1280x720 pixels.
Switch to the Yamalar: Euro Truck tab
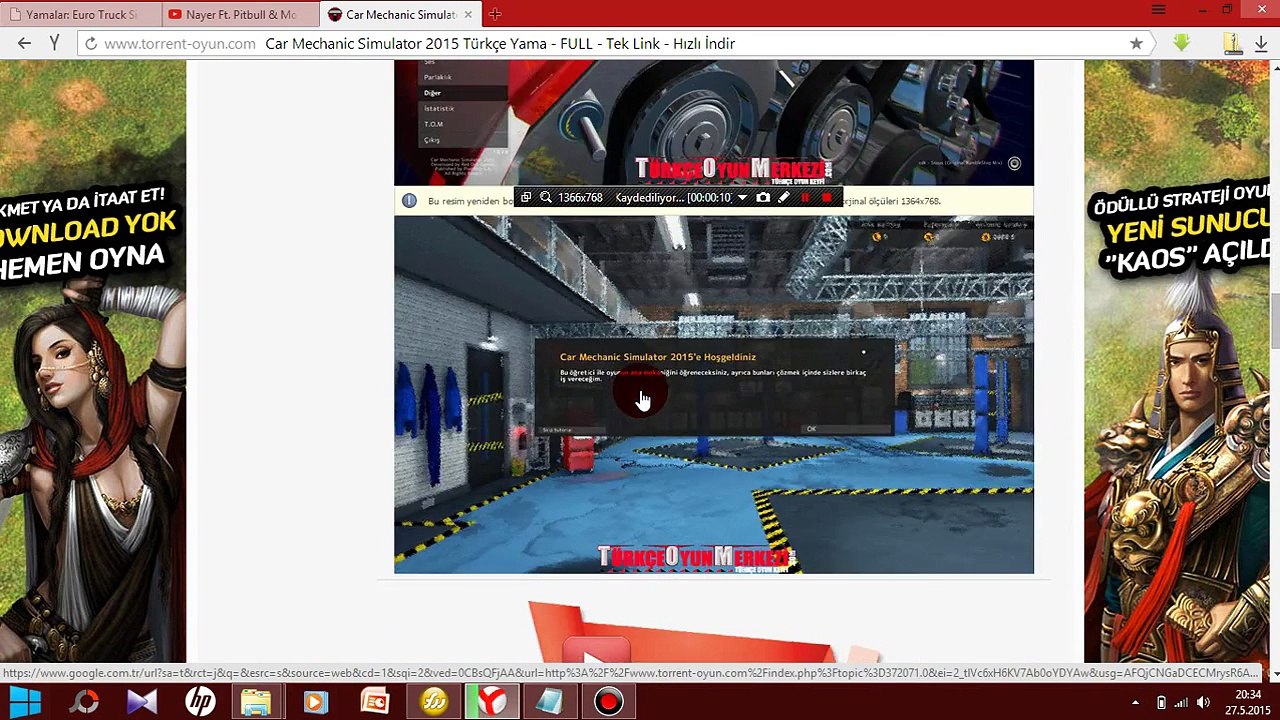[81, 15]
